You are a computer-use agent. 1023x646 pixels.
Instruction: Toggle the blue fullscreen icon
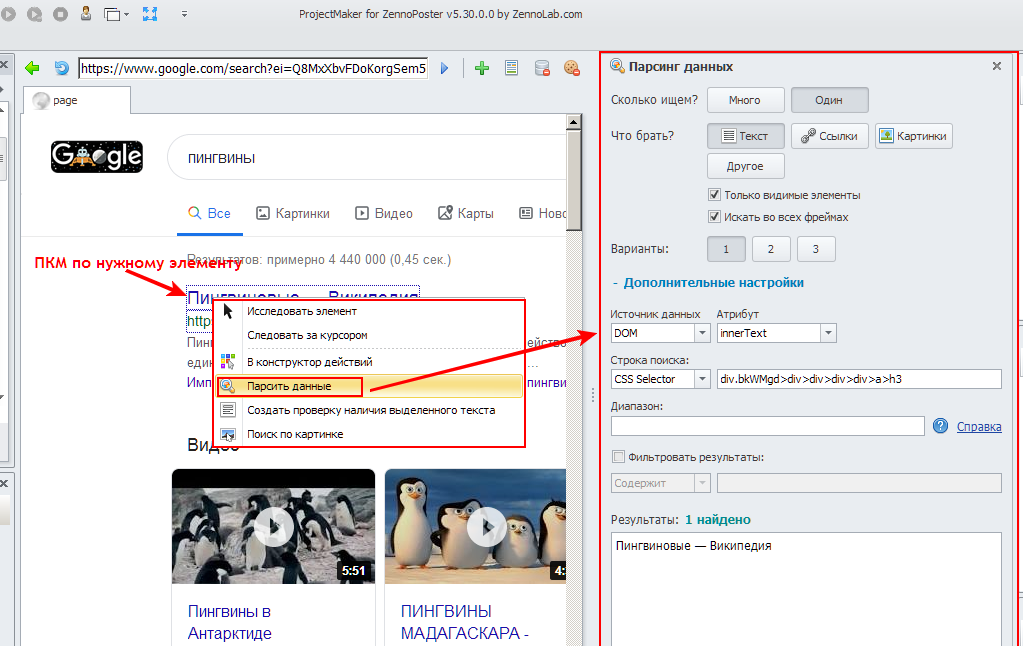(149, 14)
